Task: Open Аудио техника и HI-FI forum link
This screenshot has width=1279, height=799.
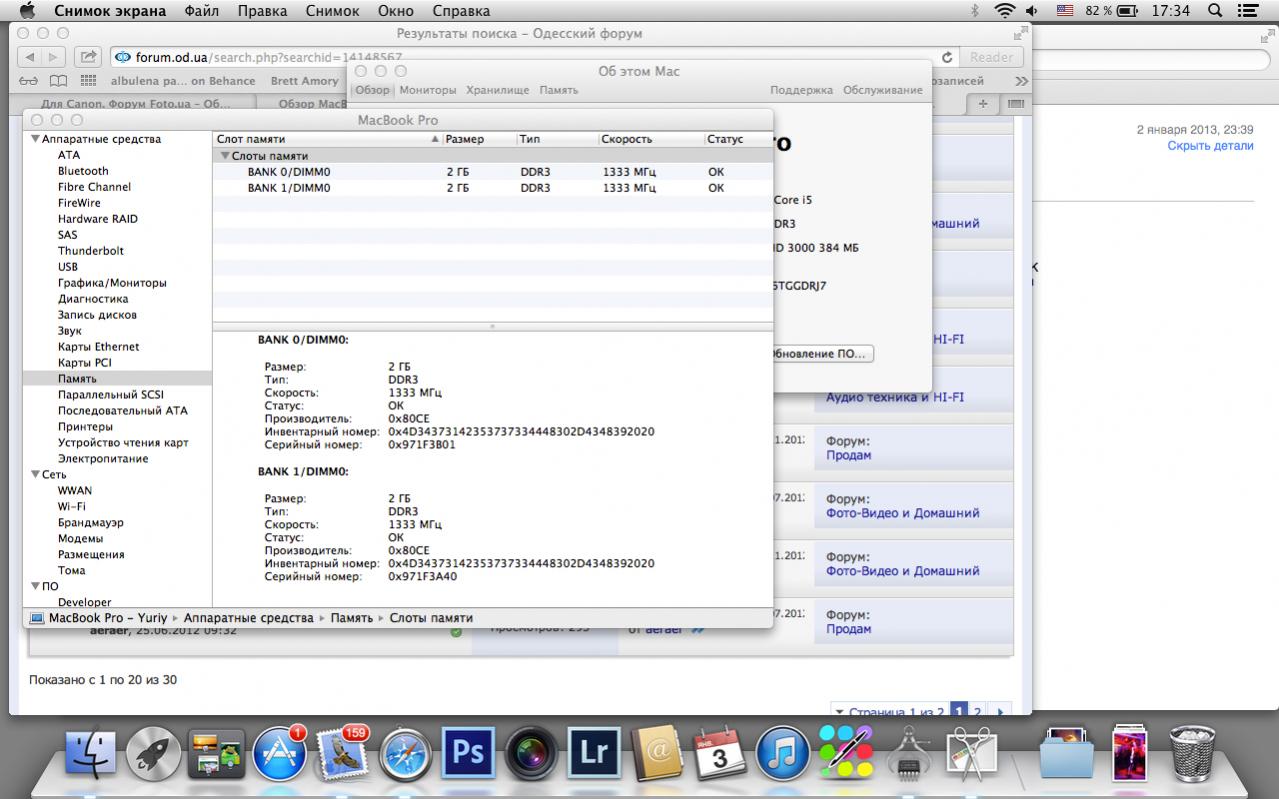Action: (x=895, y=397)
